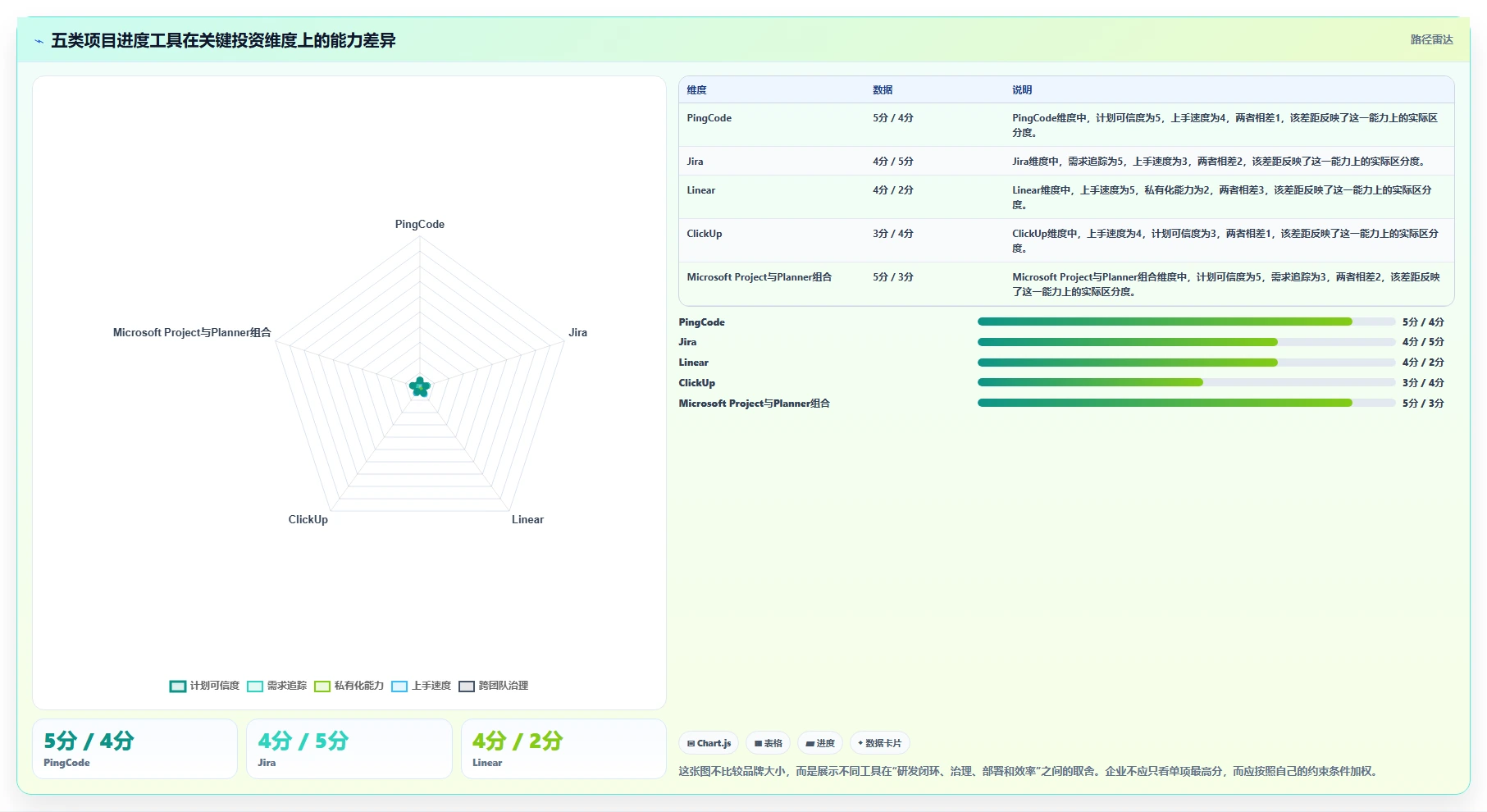
Task: Select the 表格 tag chip
Action: [768, 743]
